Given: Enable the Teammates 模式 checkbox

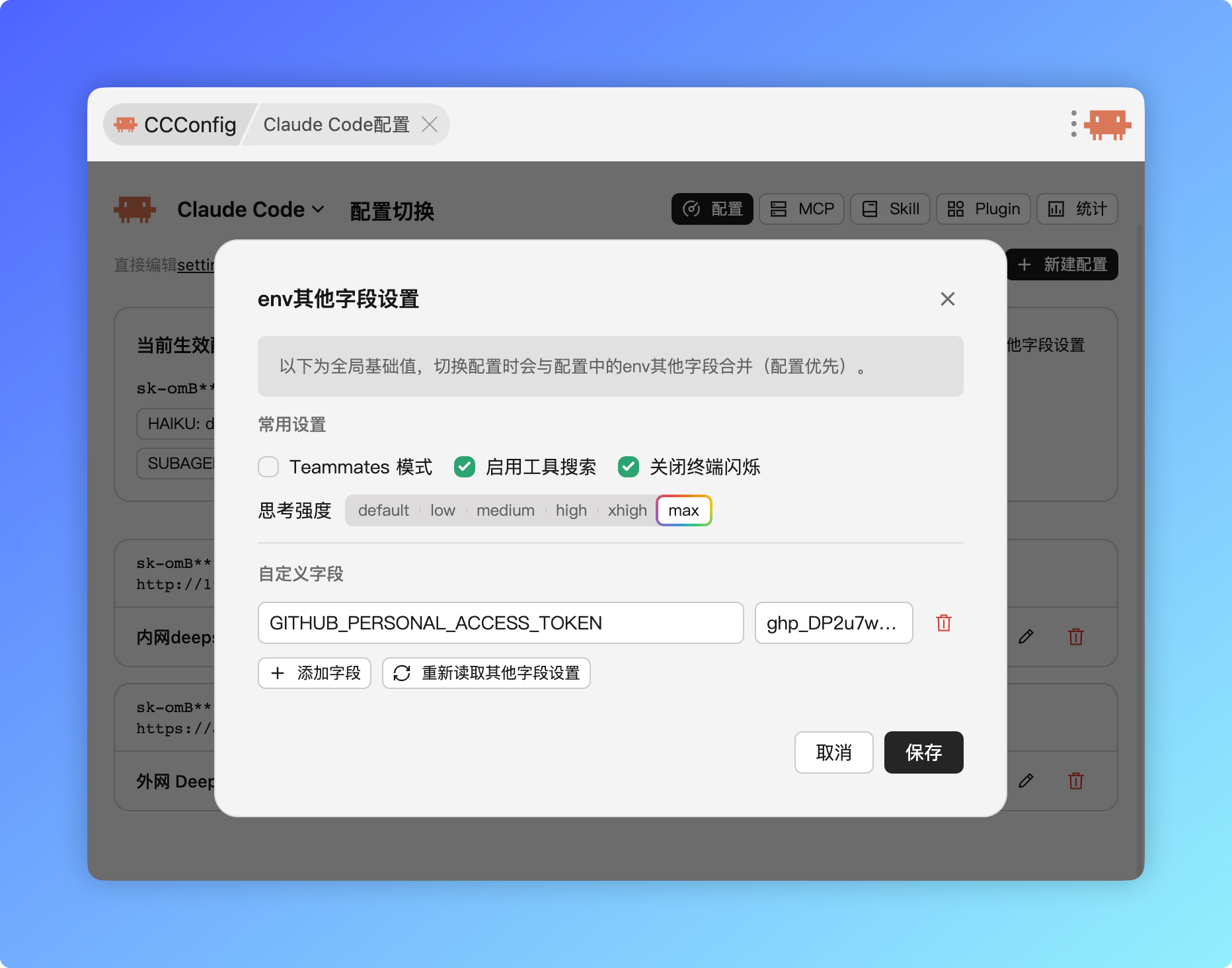Looking at the screenshot, I should [x=268, y=467].
